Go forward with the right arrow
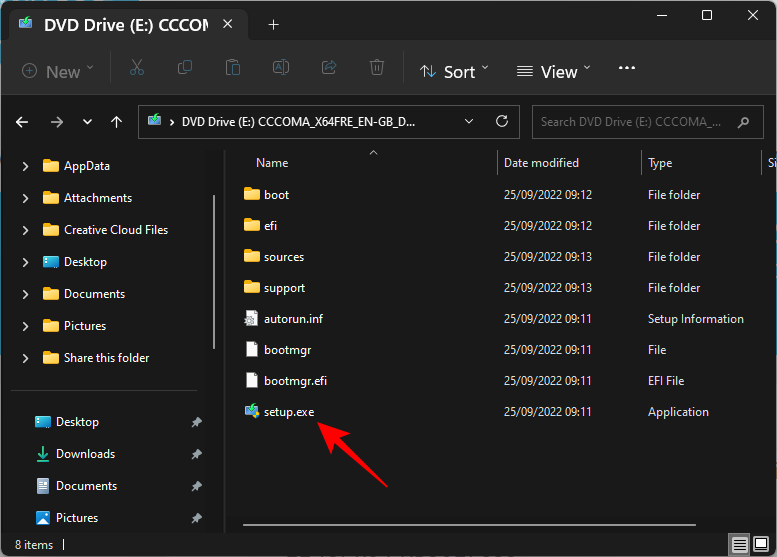 point(57,122)
